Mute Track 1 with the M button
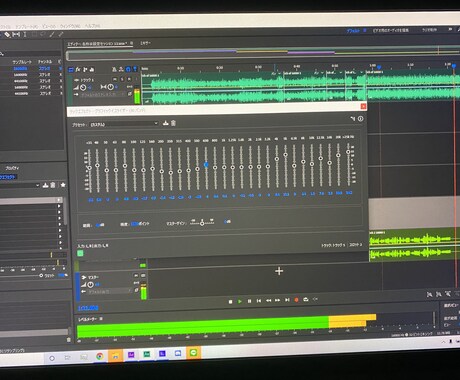The image size is (460, 380). coord(115,79)
